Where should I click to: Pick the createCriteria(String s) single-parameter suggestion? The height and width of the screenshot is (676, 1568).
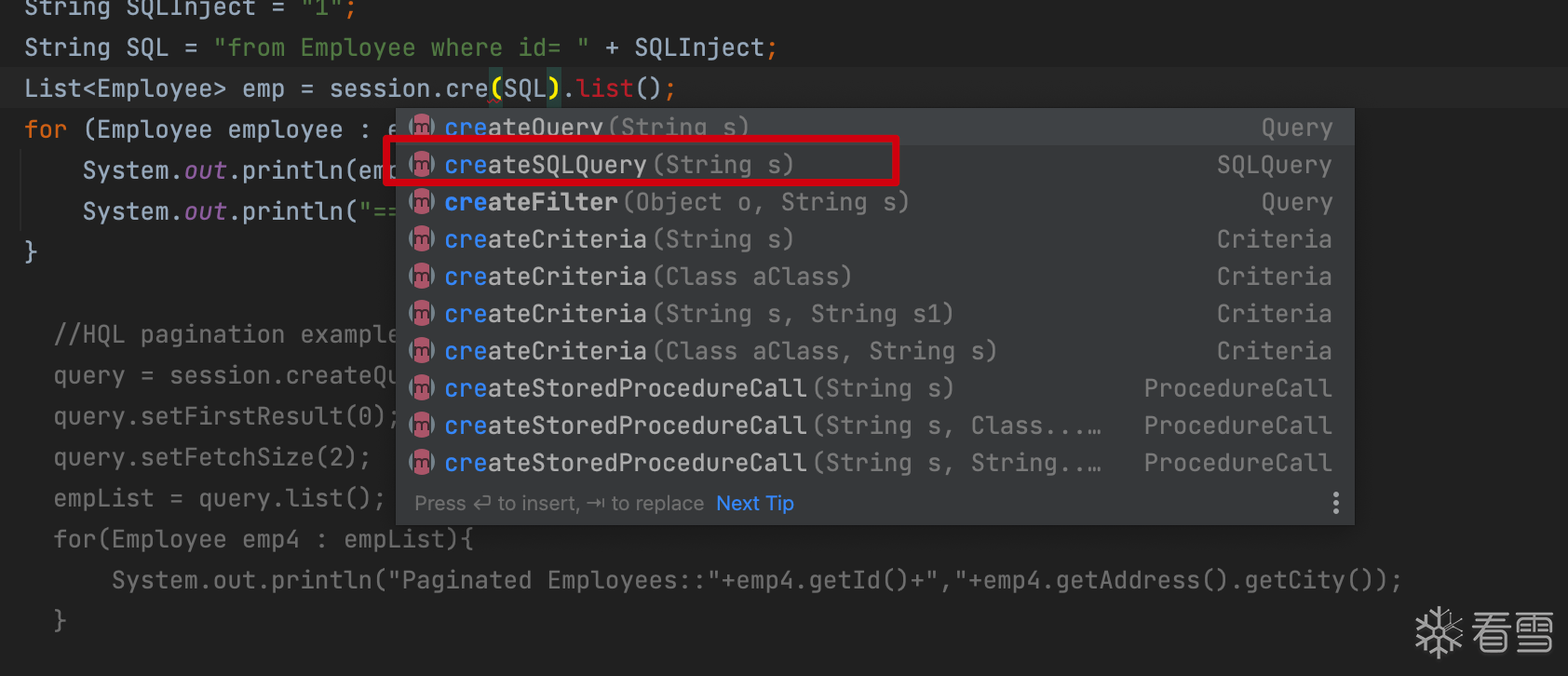click(x=619, y=239)
